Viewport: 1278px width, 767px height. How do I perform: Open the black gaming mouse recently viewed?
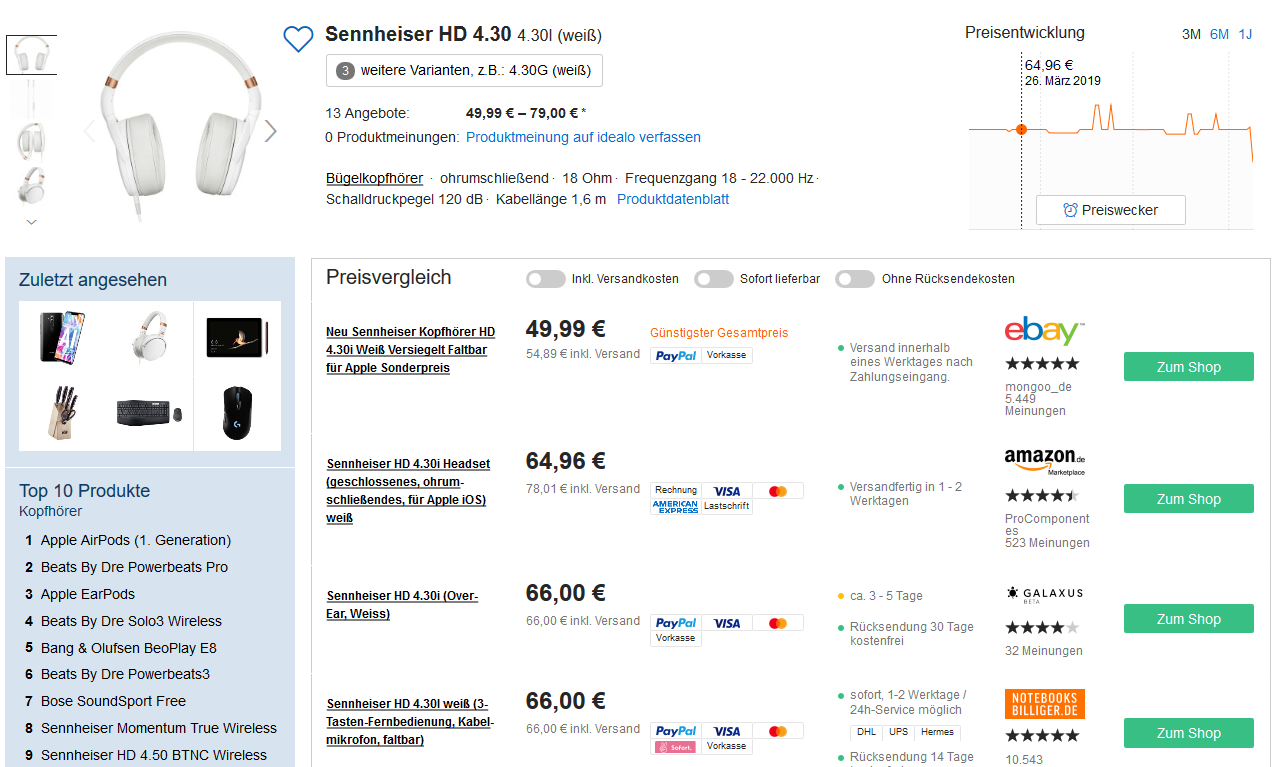point(238,412)
